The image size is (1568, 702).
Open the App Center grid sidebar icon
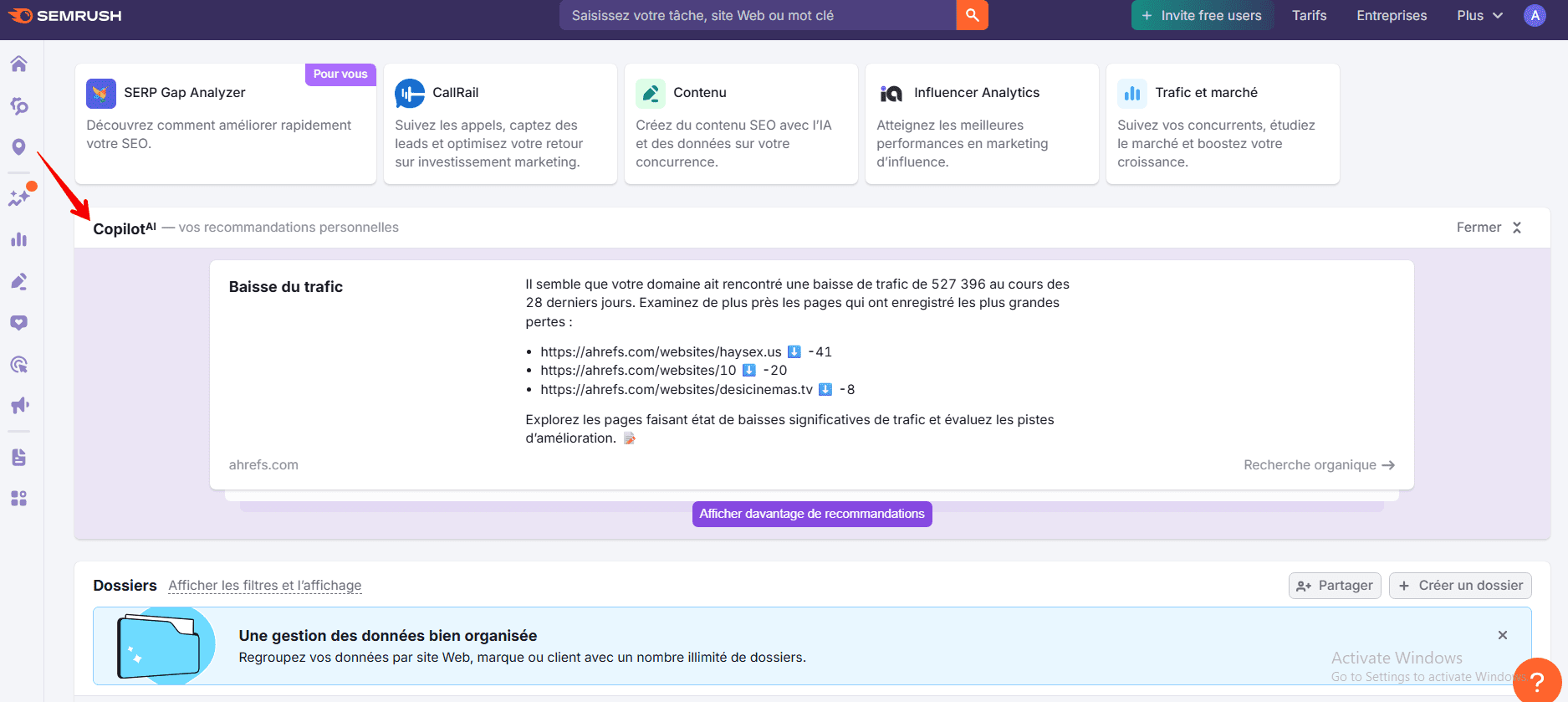[x=18, y=499]
